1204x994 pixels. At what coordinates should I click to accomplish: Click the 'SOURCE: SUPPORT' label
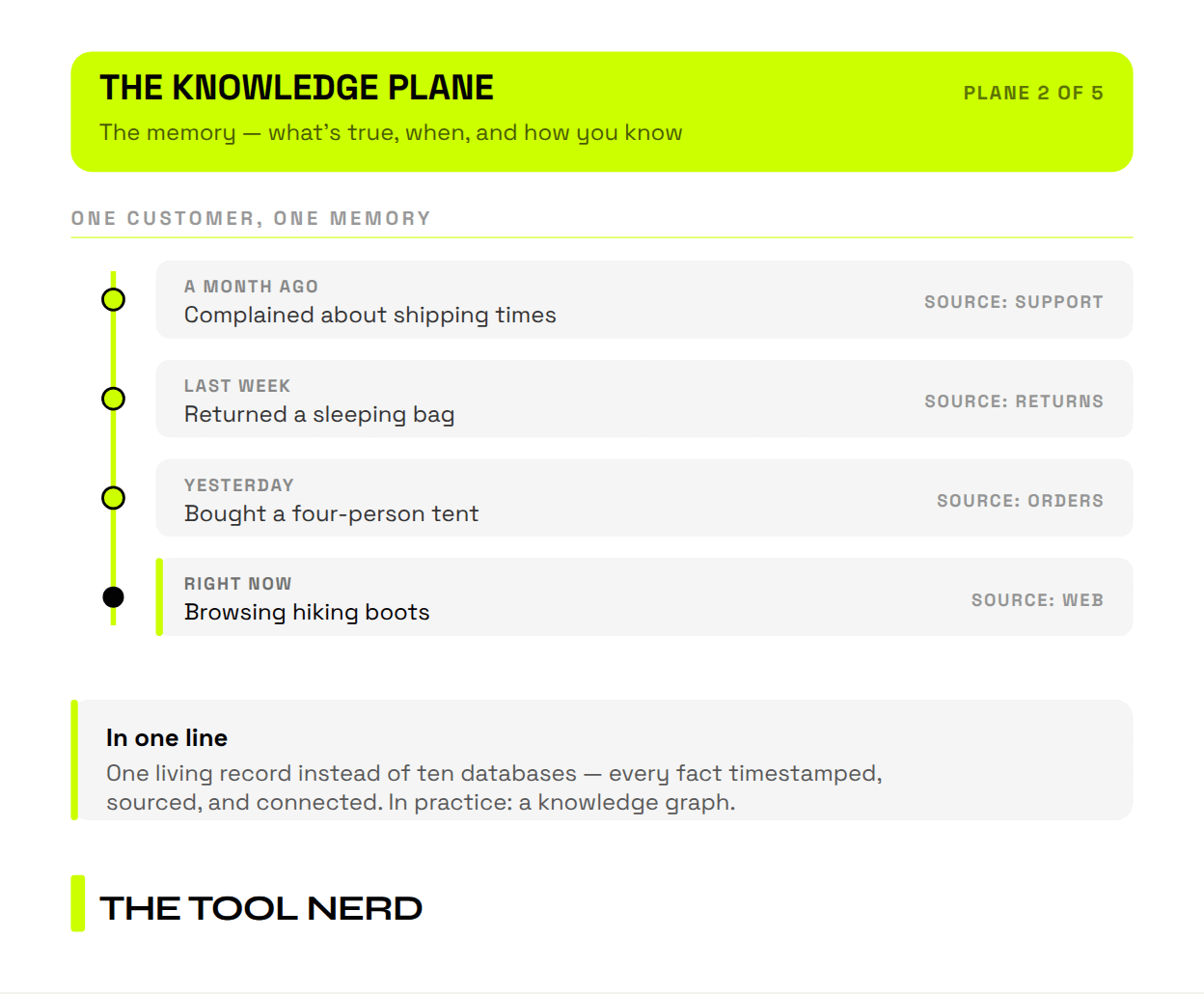tap(1013, 302)
